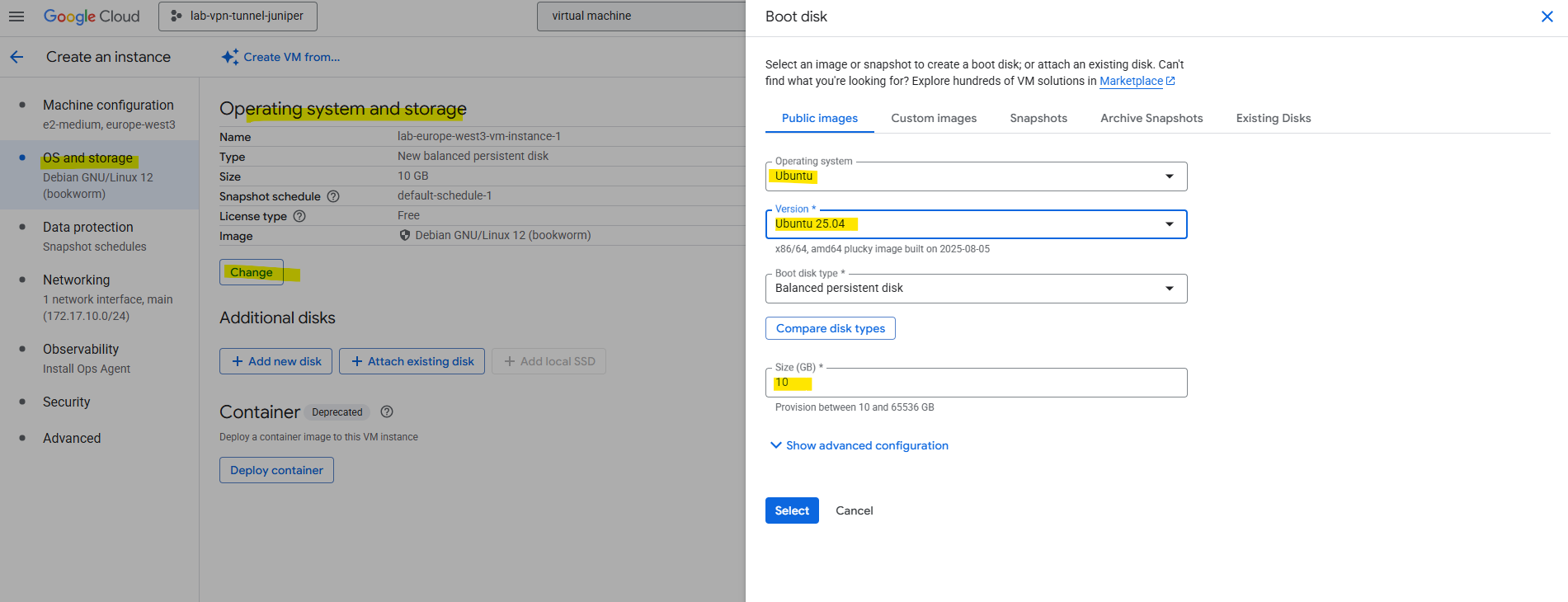This screenshot has height=602, width=1568.
Task: Click the shield icon beside Debian image
Action: pyautogui.click(x=405, y=235)
